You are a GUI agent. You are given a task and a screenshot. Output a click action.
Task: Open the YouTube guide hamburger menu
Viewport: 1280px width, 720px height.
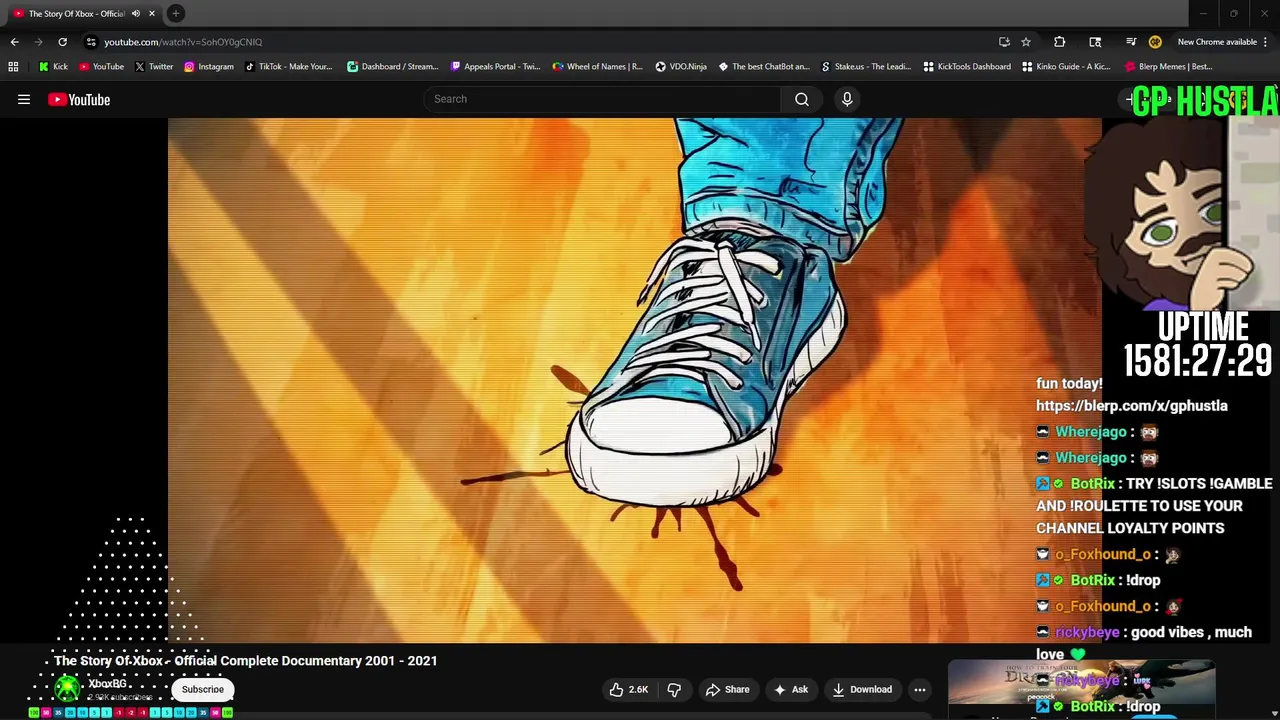coord(24,99)
